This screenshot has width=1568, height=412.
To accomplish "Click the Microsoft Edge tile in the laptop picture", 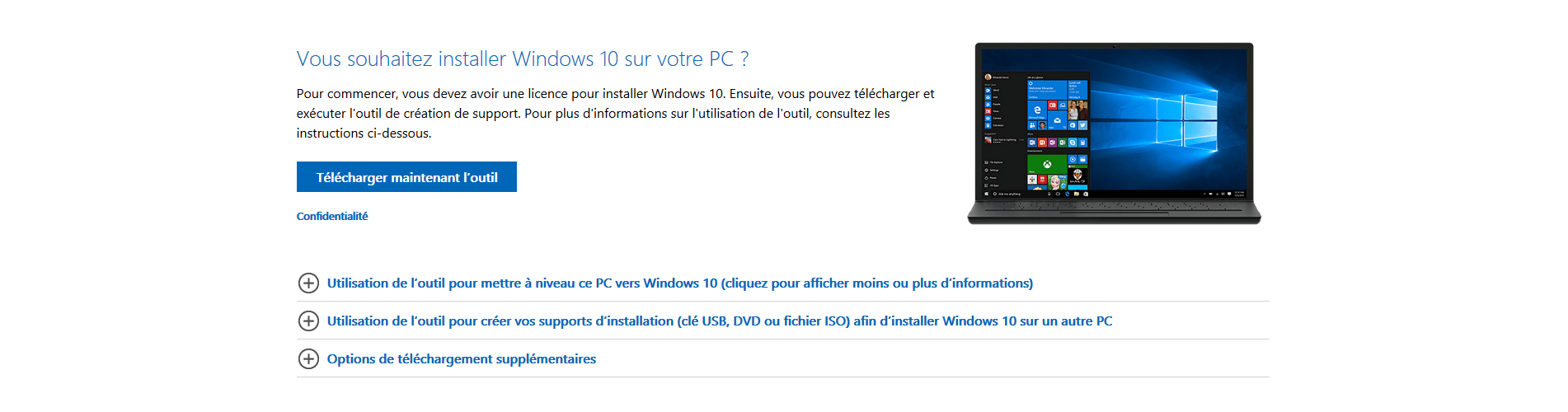I will tap(1037, 110).
